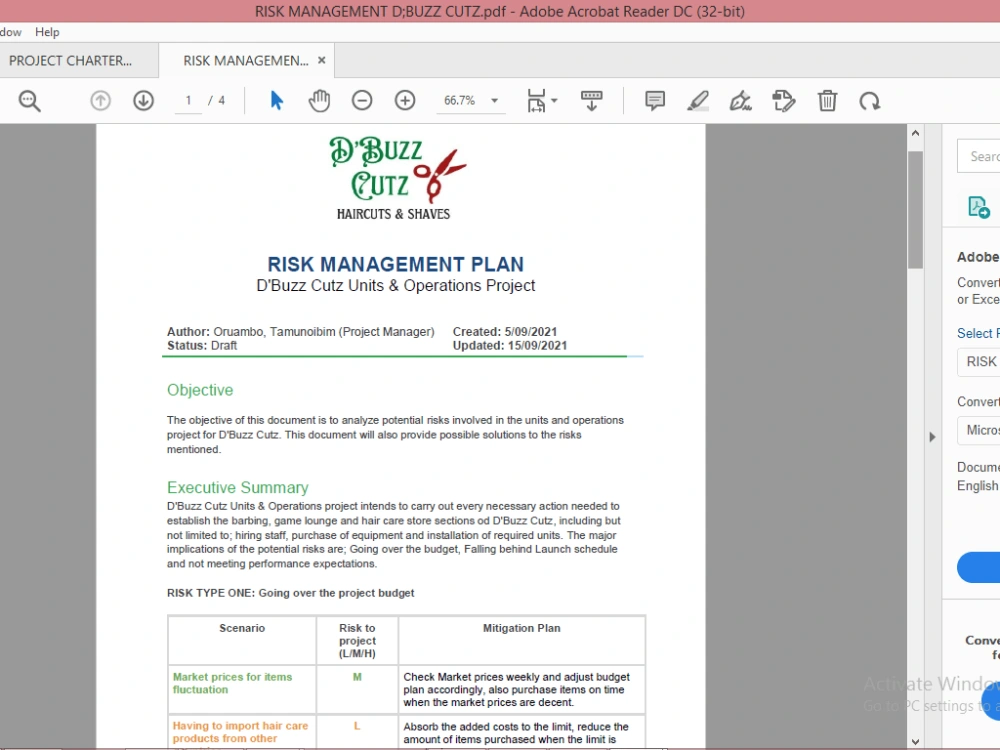Go to previous page arrow

click(100, 101)
